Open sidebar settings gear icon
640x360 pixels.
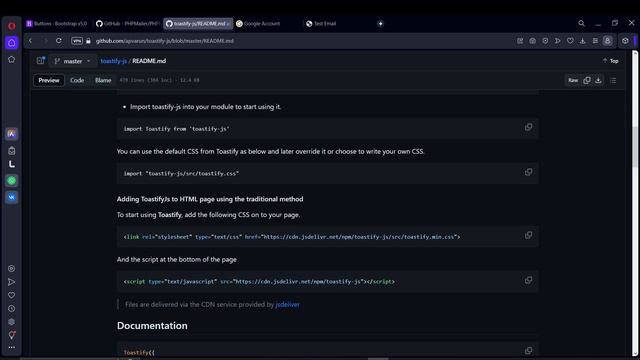tap(11, 322)
